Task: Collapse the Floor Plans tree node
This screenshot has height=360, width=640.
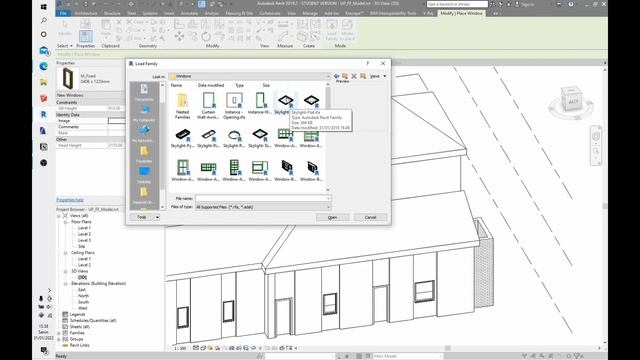Action: 65,222
